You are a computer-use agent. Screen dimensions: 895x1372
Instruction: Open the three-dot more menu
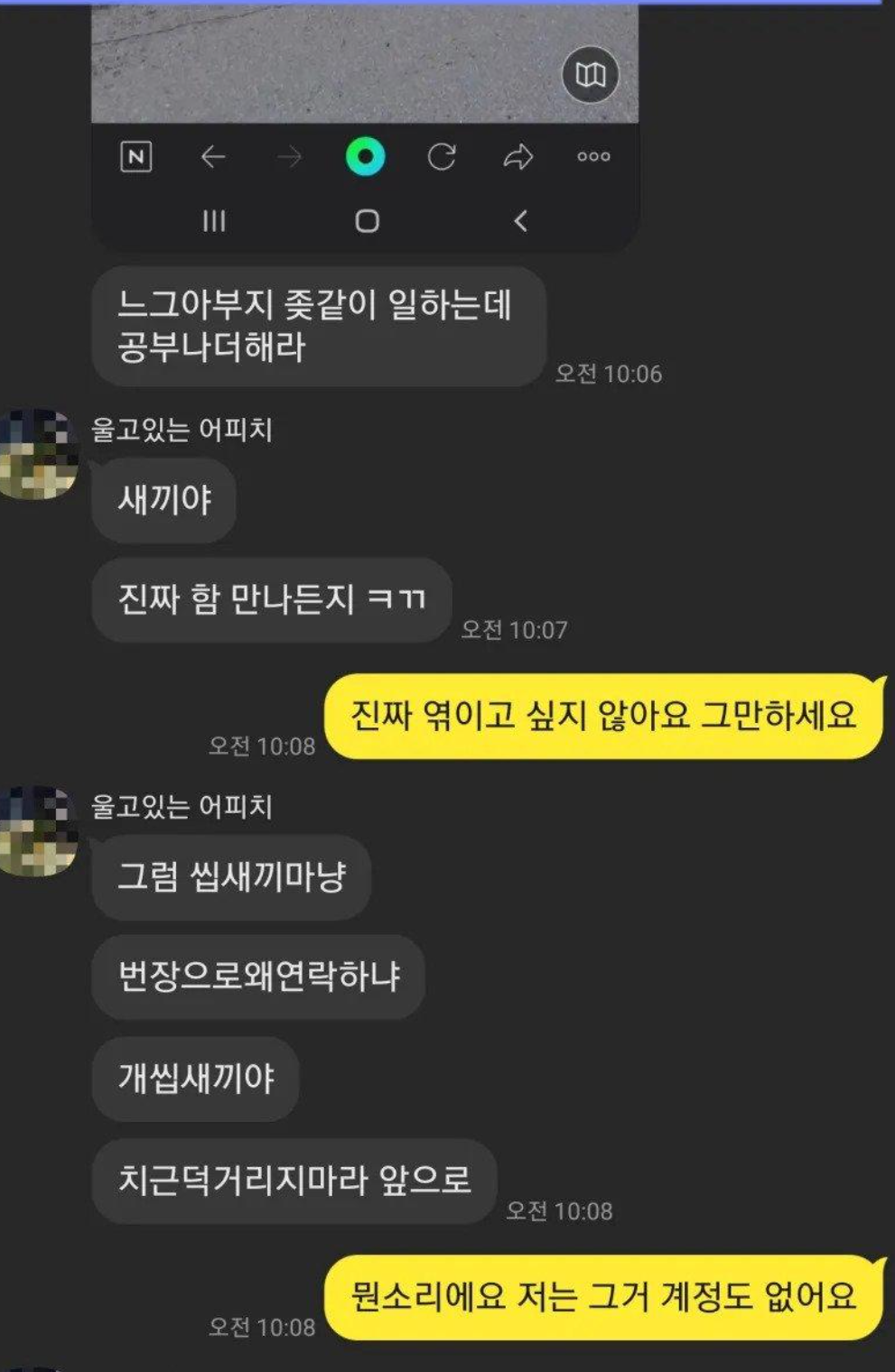[593, 157]
